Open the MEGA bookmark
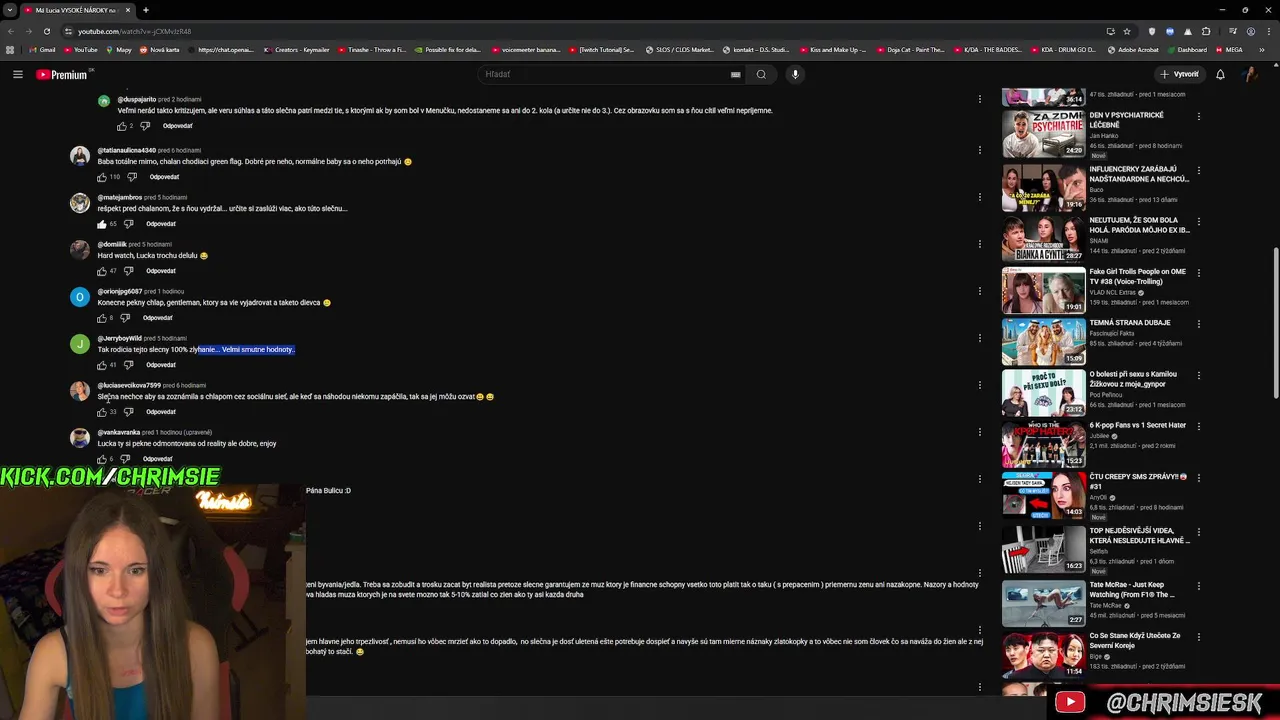 tap(1229, 50)
